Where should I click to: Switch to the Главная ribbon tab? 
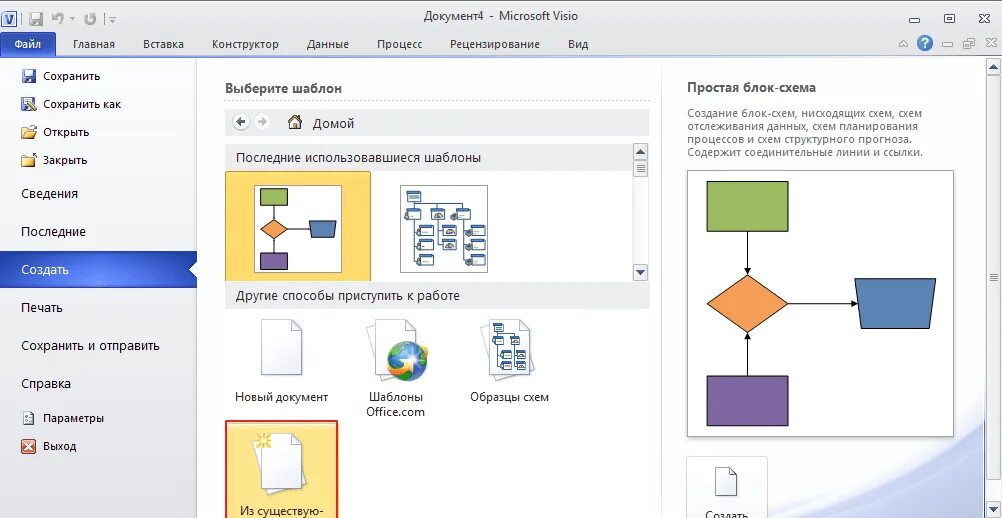tap(94, 44)
